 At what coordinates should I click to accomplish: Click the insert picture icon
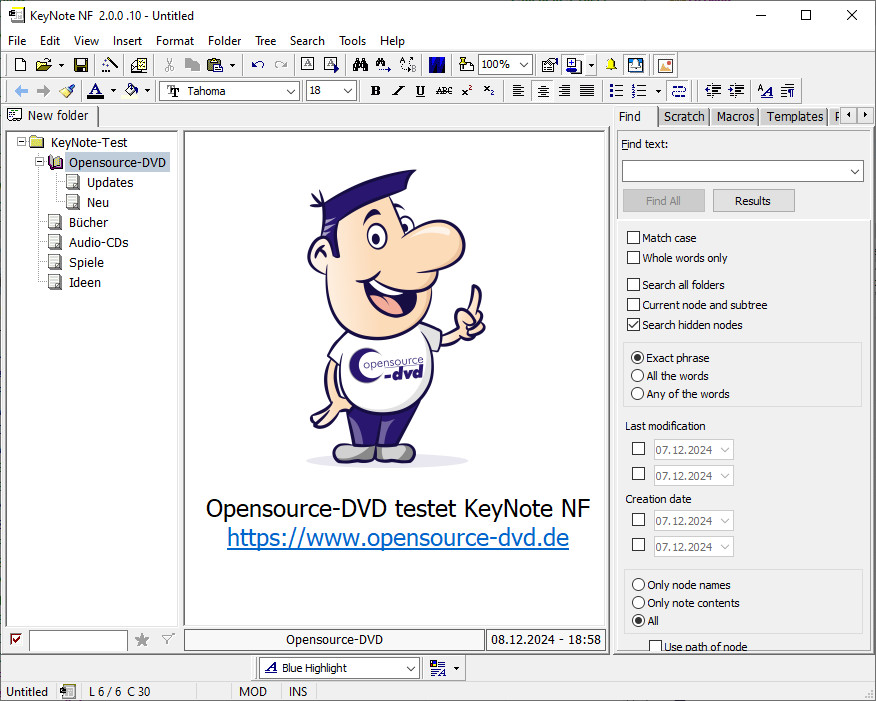click(x=665, y=65)
